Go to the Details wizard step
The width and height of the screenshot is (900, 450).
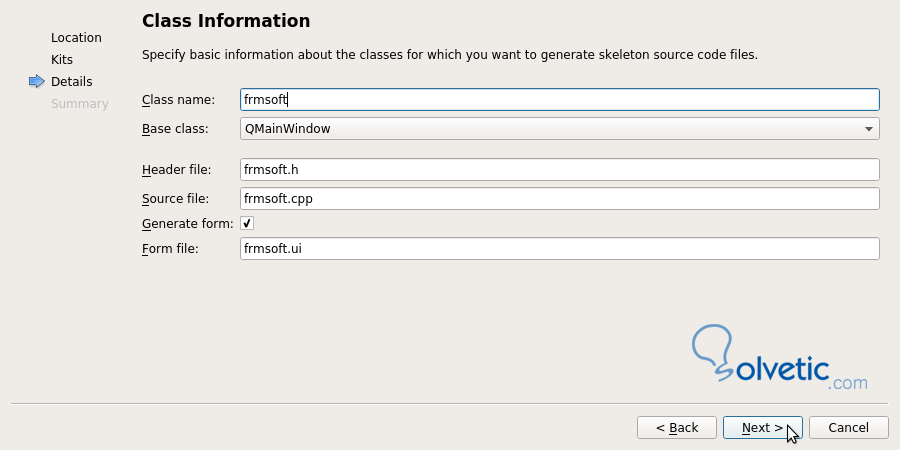click(x=71, y=82)
